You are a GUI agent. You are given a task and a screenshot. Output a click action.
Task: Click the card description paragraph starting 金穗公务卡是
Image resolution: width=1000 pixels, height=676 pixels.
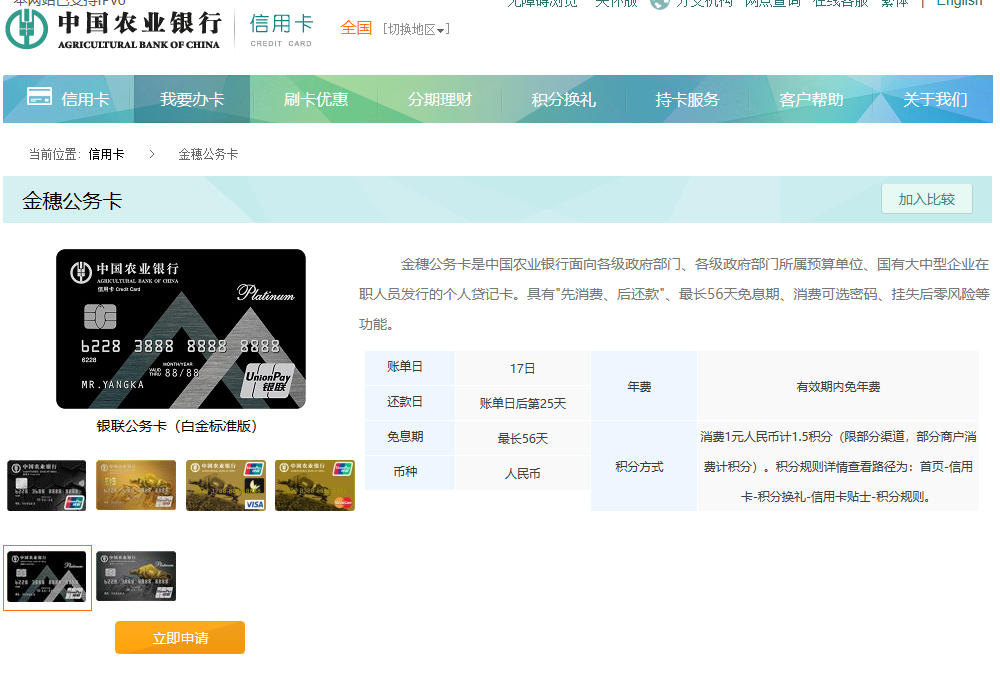tap(674, 294)
